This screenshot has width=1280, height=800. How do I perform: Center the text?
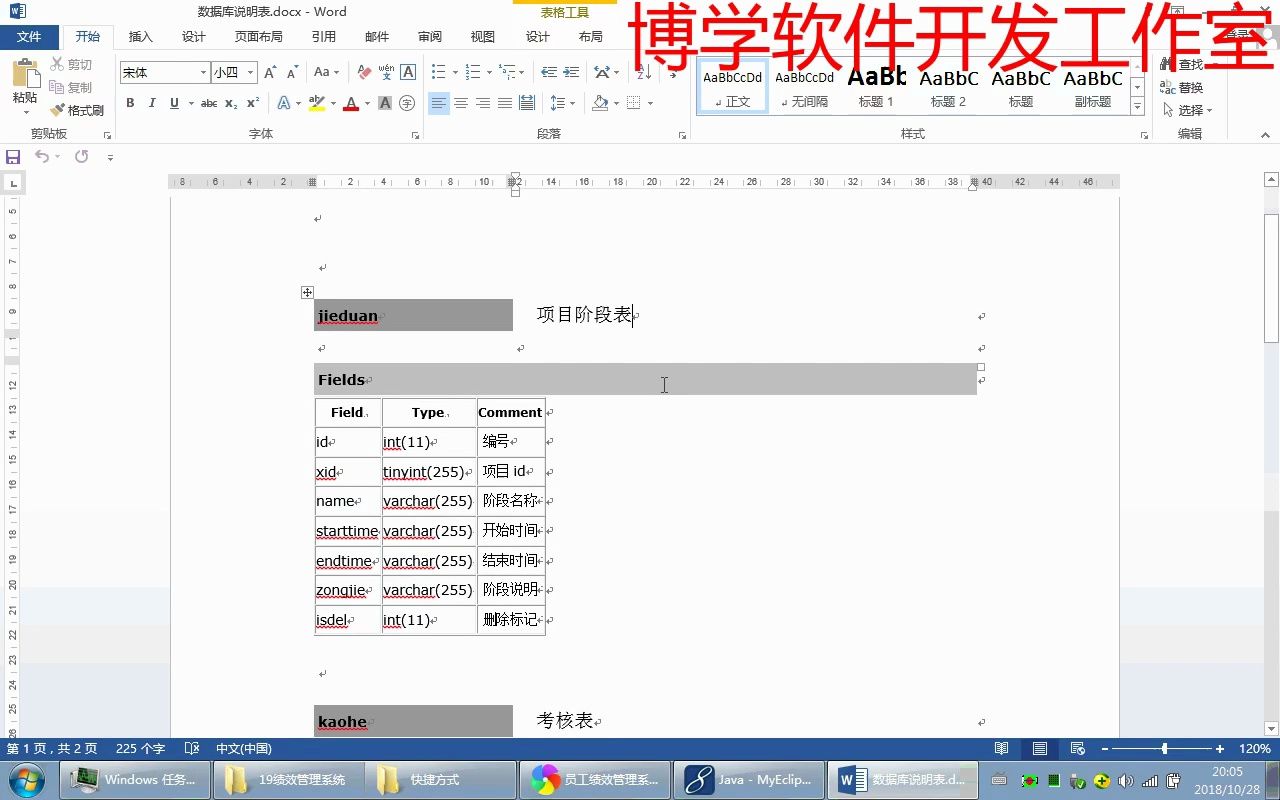tap(461, 103)
